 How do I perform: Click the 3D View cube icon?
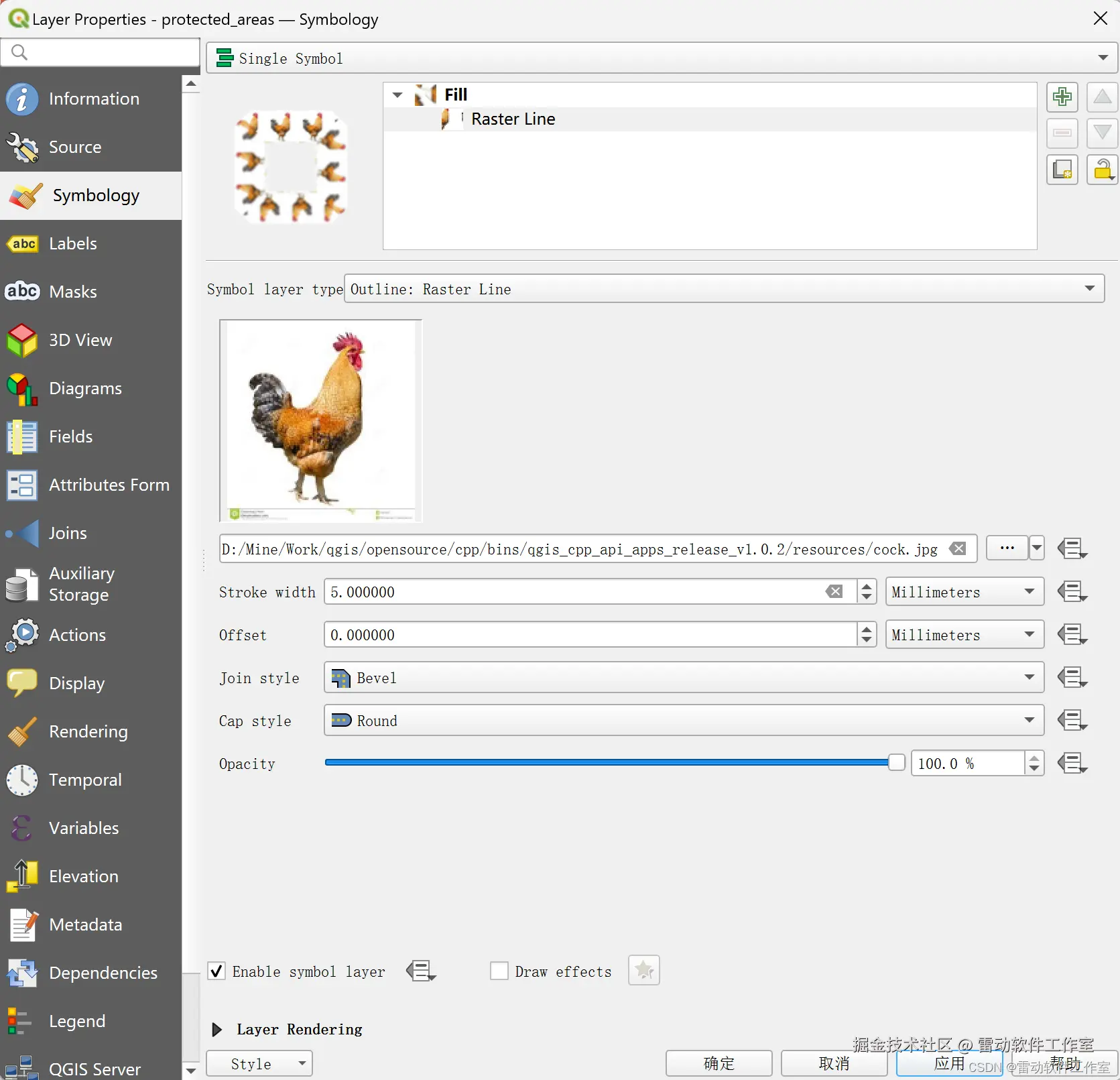click(x=22, y=341)
